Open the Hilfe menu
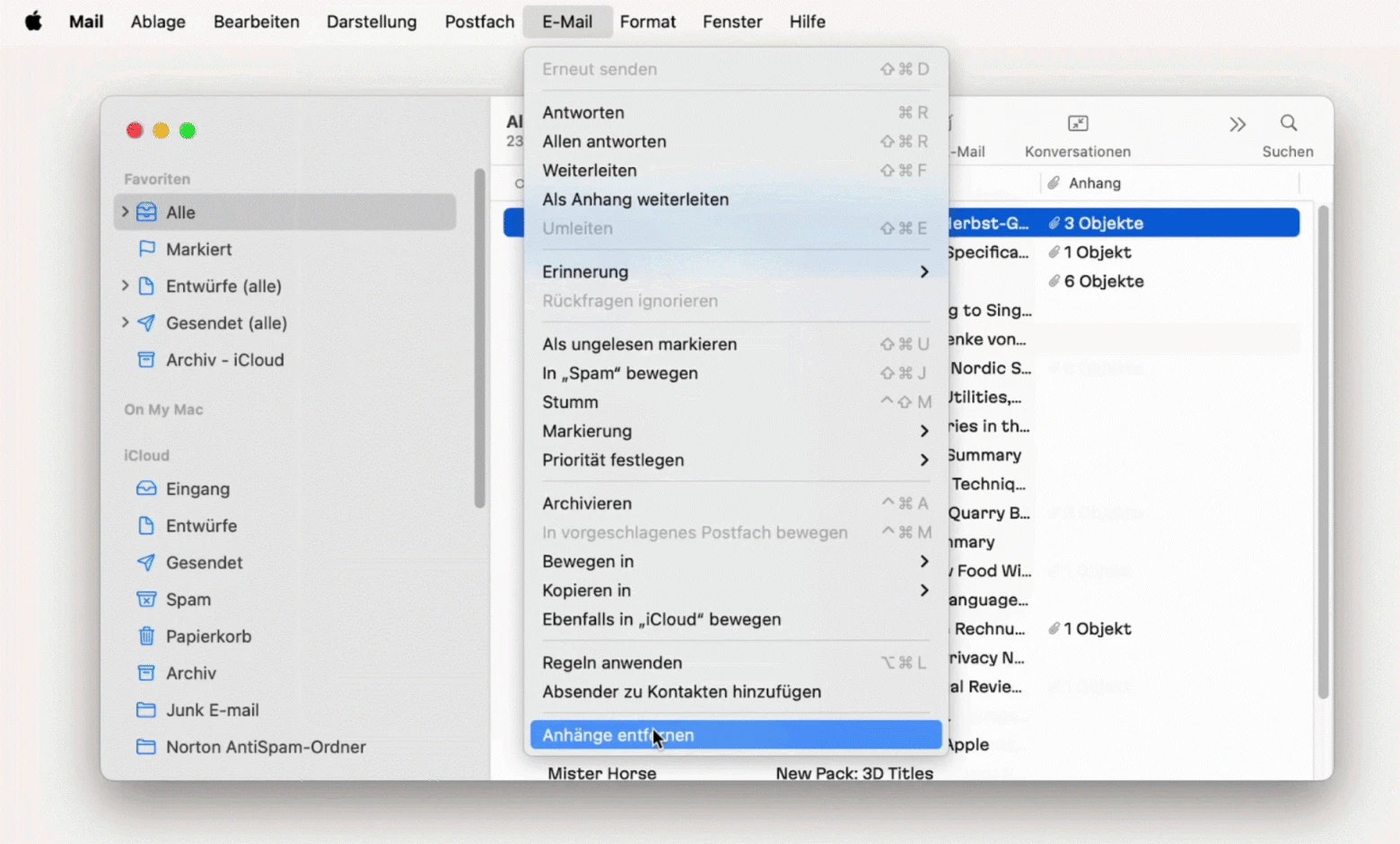 (x=808, y=22)
